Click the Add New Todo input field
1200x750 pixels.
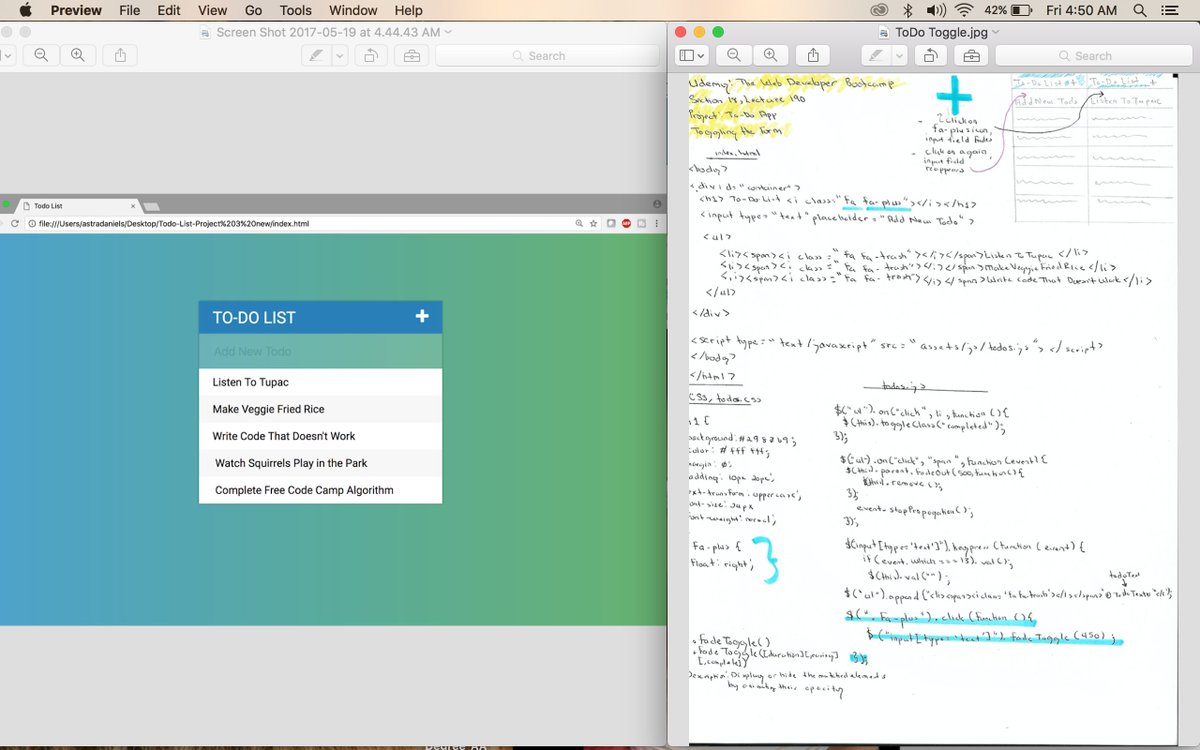[x=320, y=351]
